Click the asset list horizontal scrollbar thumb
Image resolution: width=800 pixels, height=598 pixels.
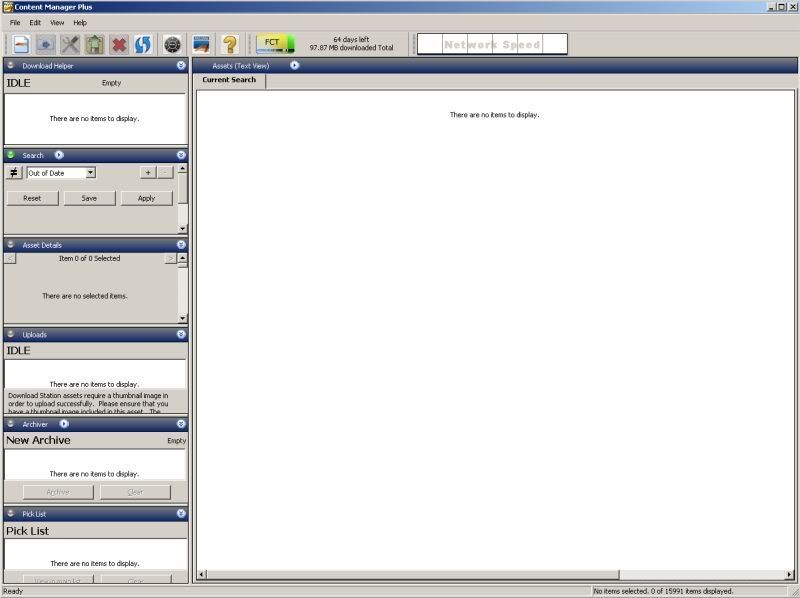pos(413,575)
